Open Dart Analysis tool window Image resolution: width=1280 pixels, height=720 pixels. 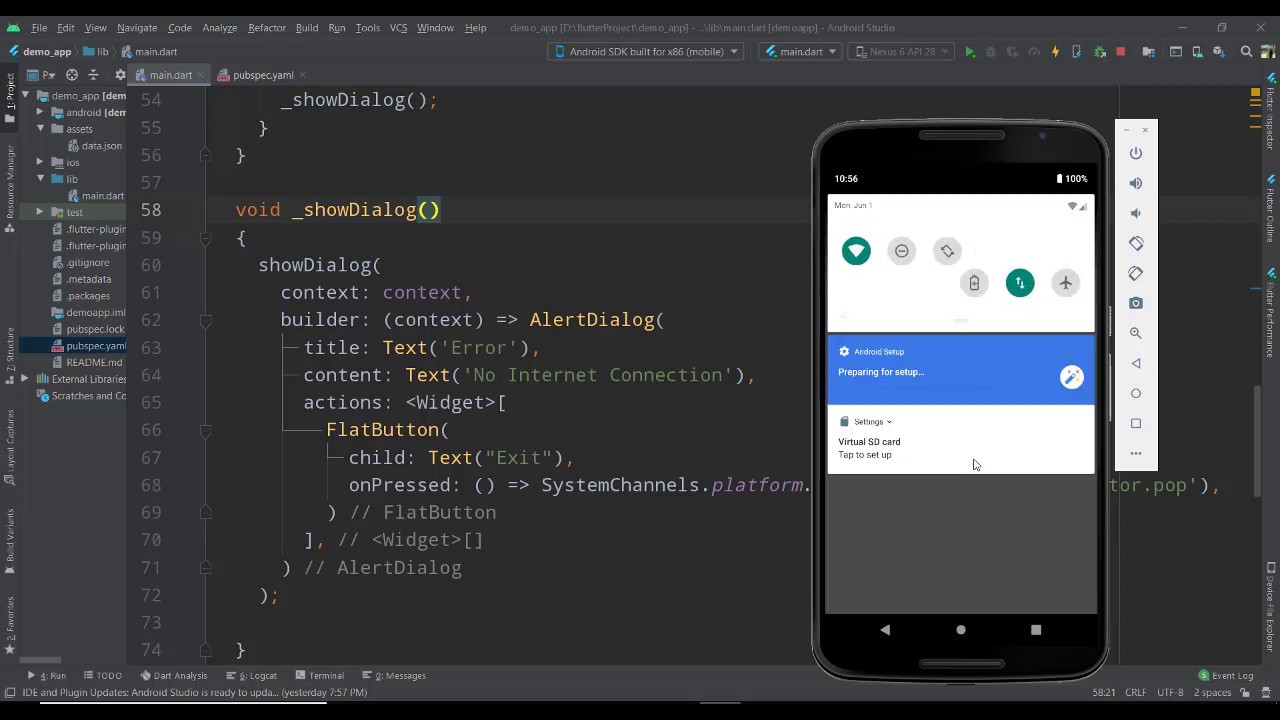click(174, 676)
